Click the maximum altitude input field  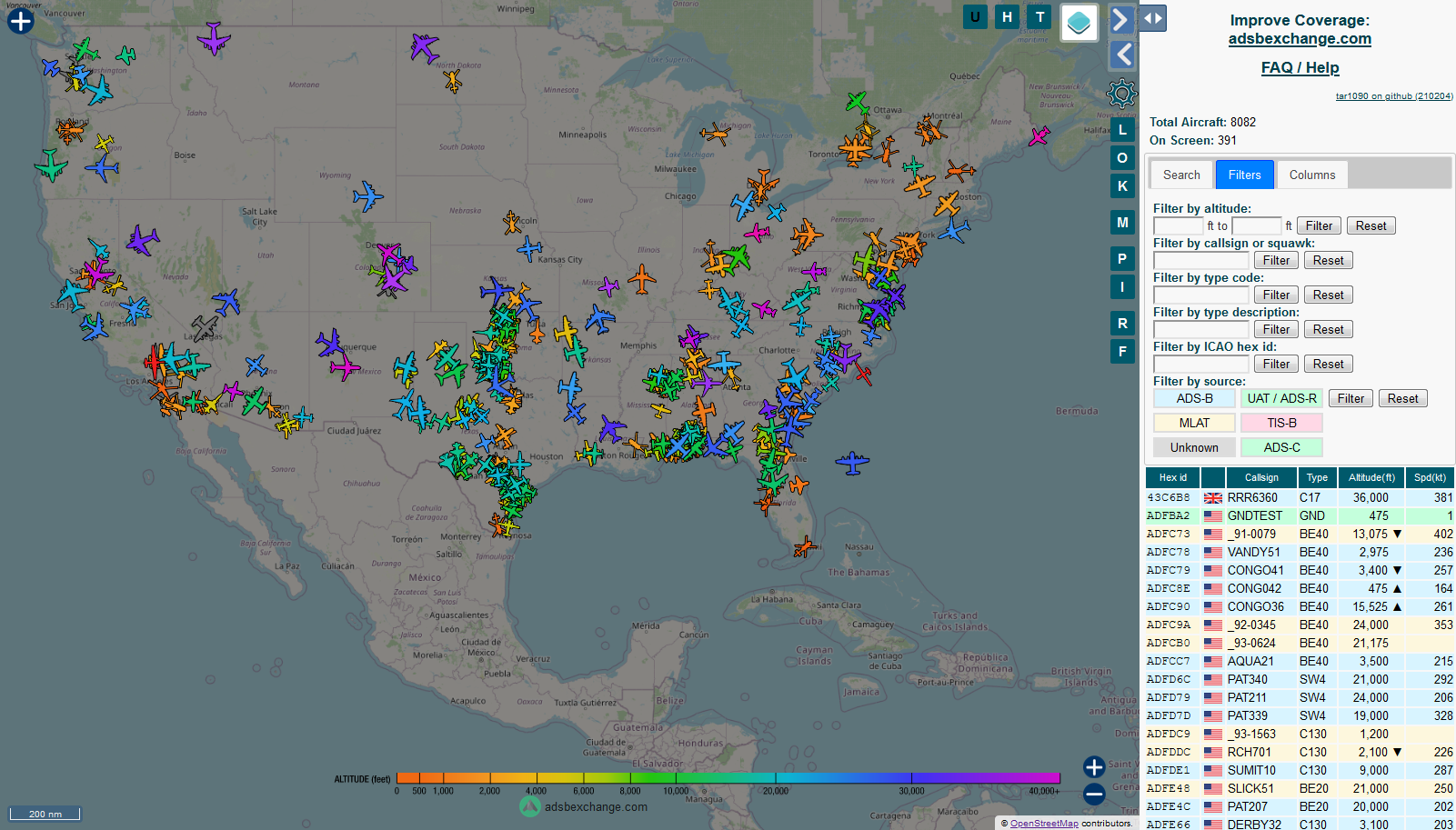[x=1256, y=225]
